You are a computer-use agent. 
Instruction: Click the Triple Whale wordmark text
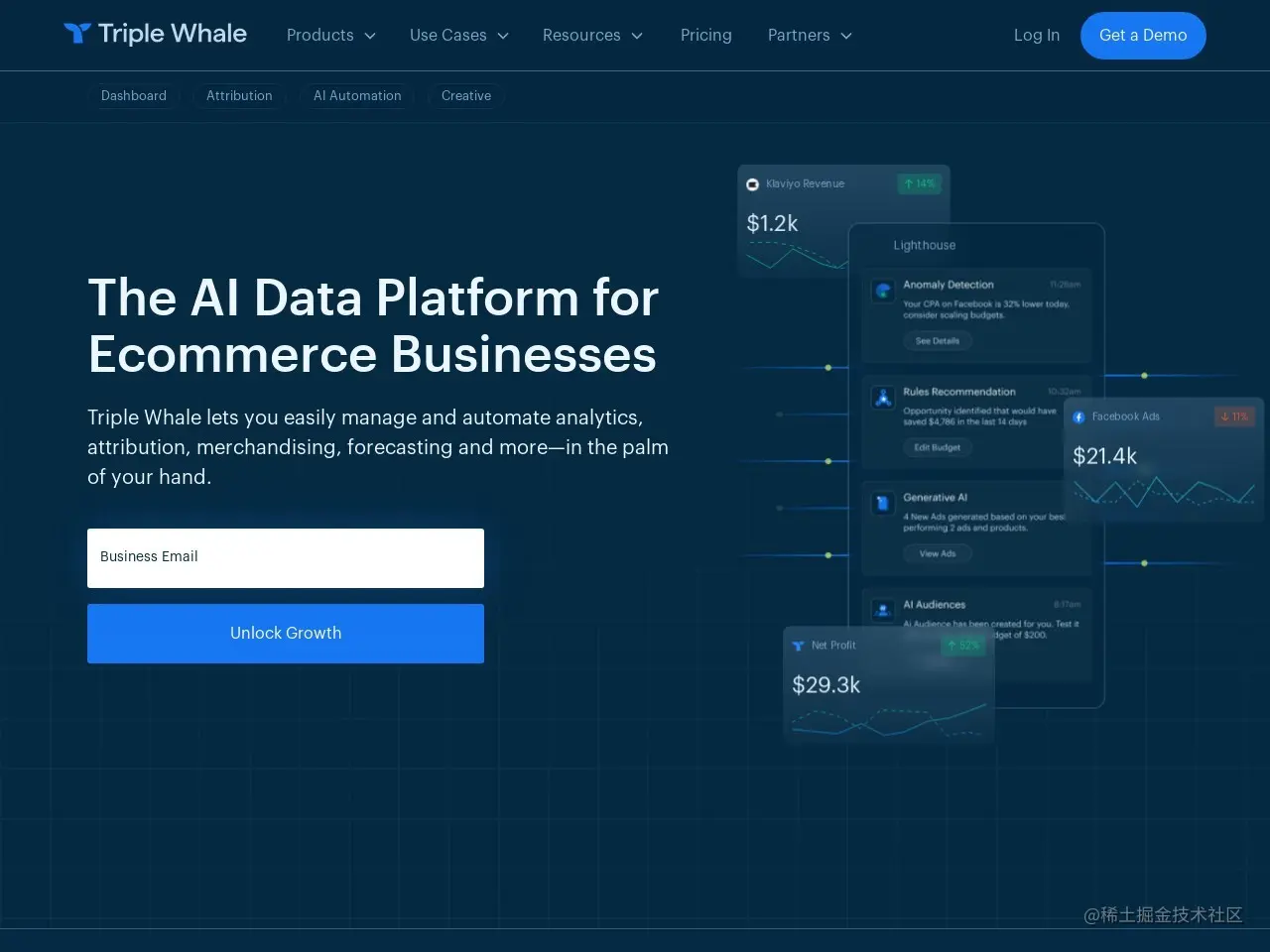(173, 34)
